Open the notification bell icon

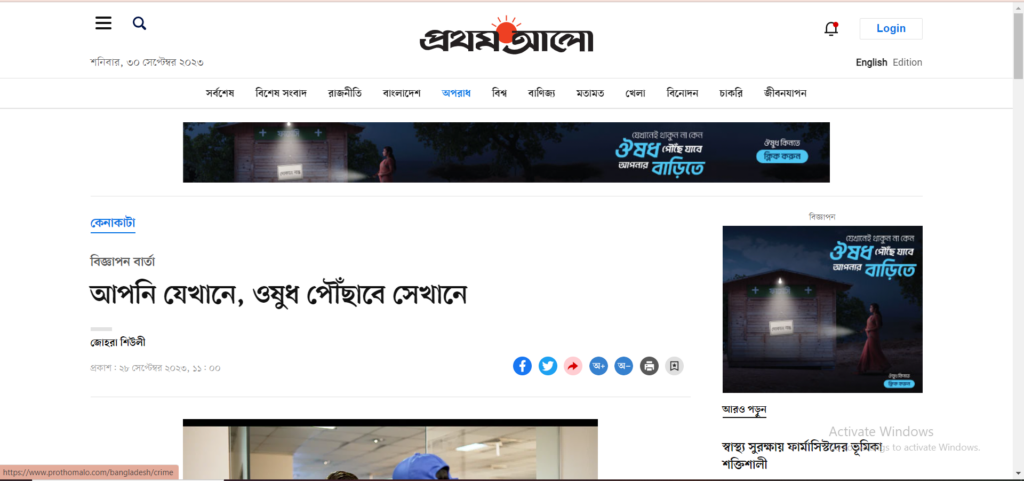pyautogui.click(x=831, y=29)
